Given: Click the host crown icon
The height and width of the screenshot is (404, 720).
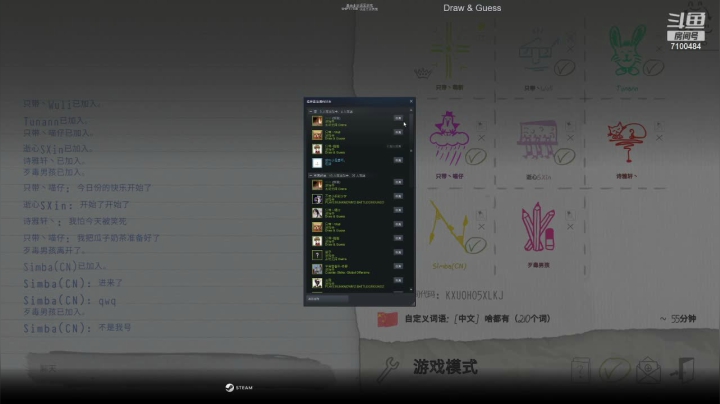Looking at the screenshot, I should pos(422,73).
